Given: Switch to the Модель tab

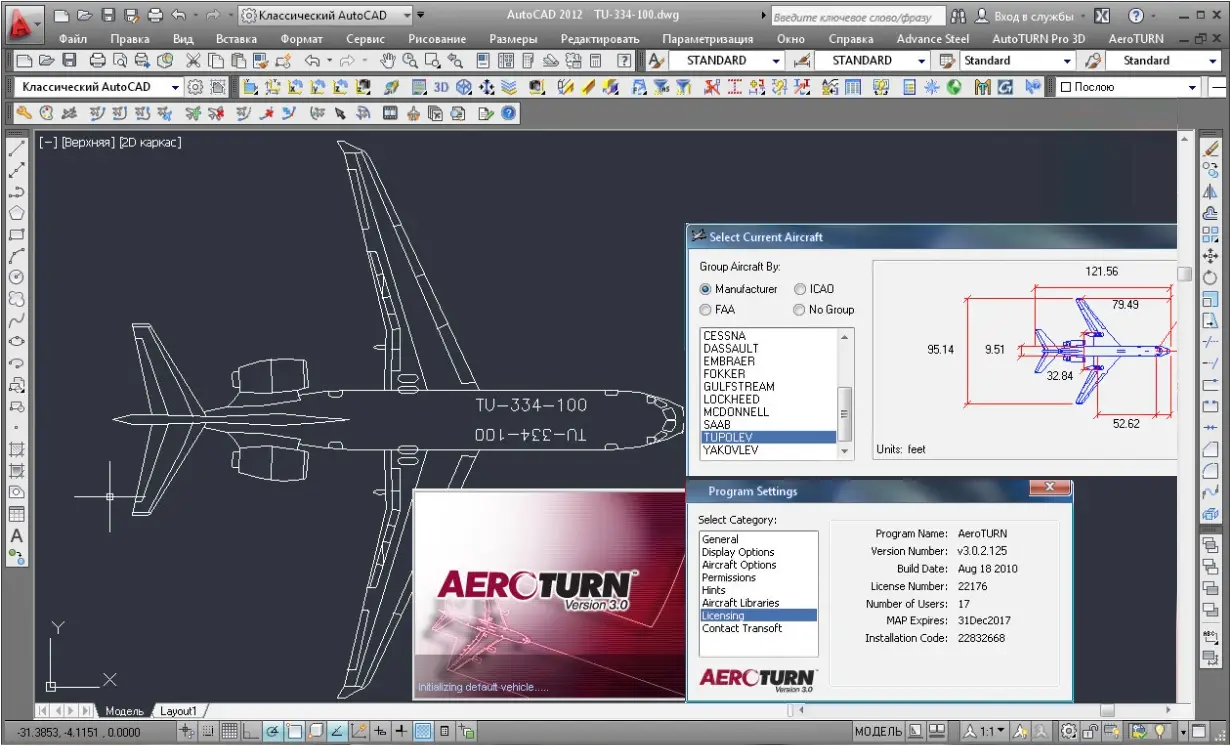Looking at the screenshot, I should click(x=125, y=711).
